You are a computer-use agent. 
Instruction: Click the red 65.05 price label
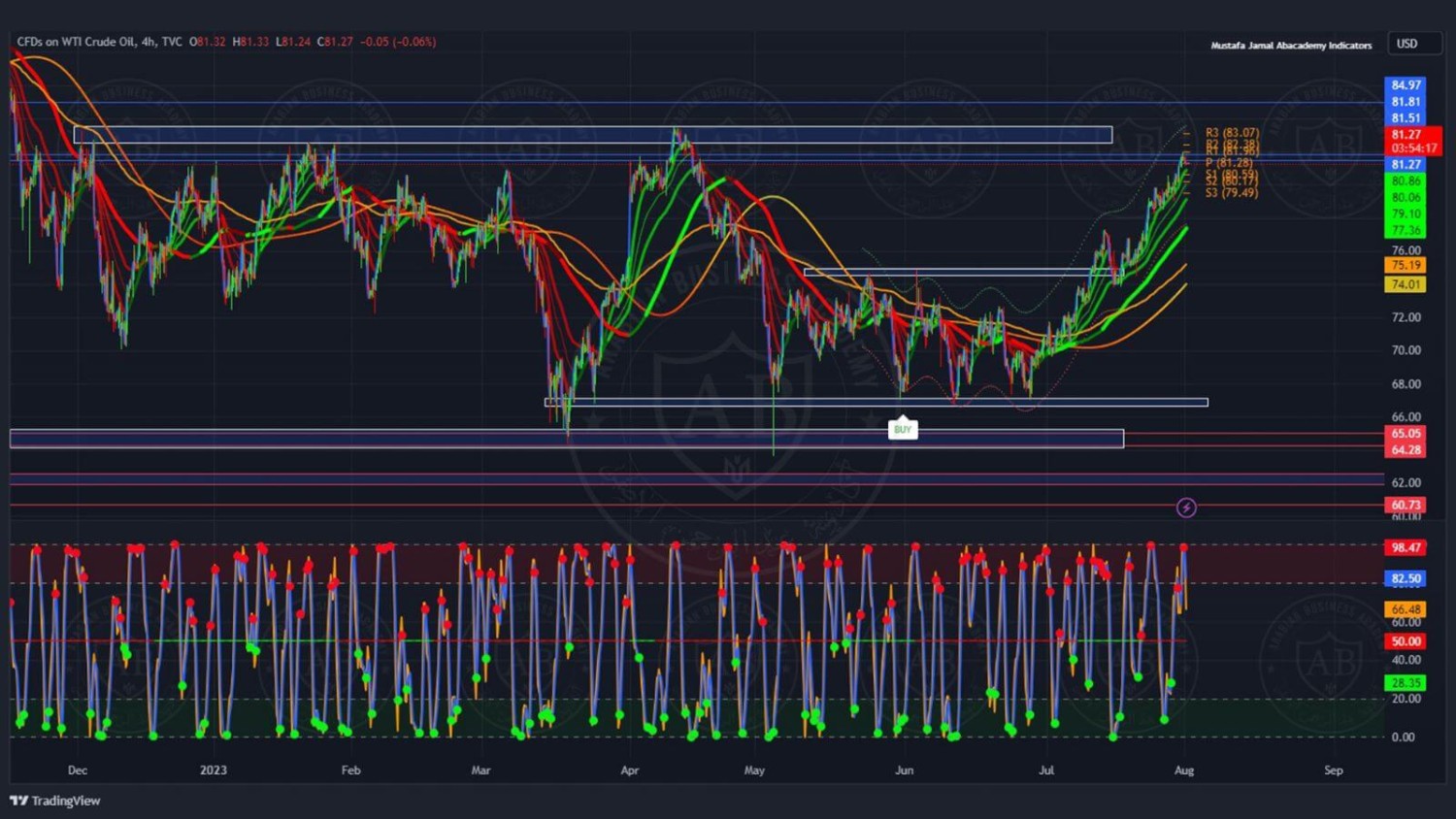coord(1406,434)
